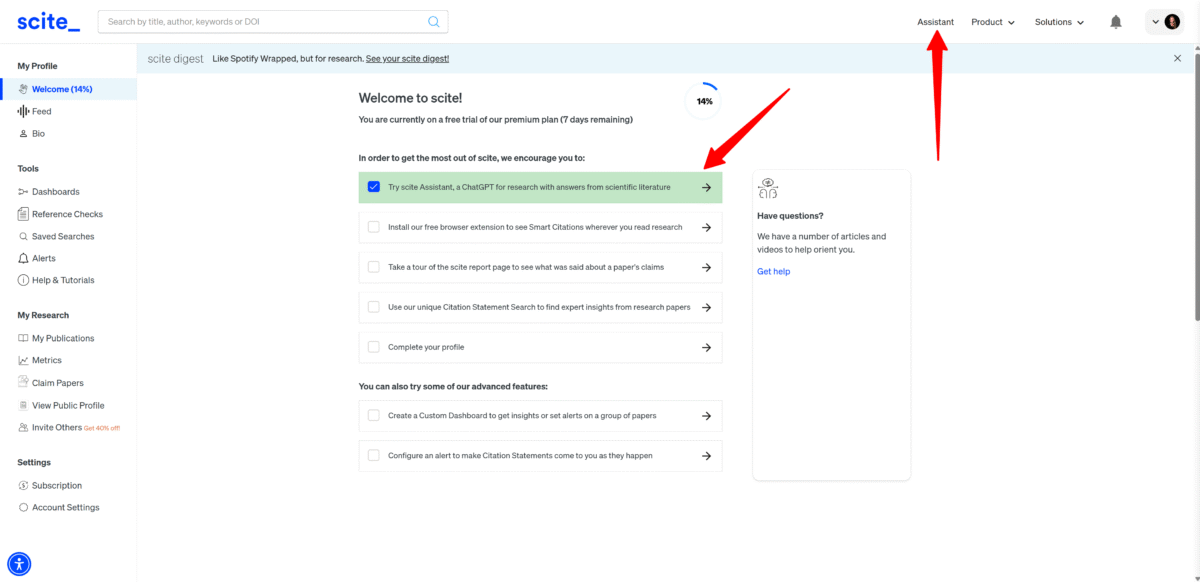Click the arrow on browser extension row
The height and width of the screenshot is (582, 1200).
click(706, 227)
